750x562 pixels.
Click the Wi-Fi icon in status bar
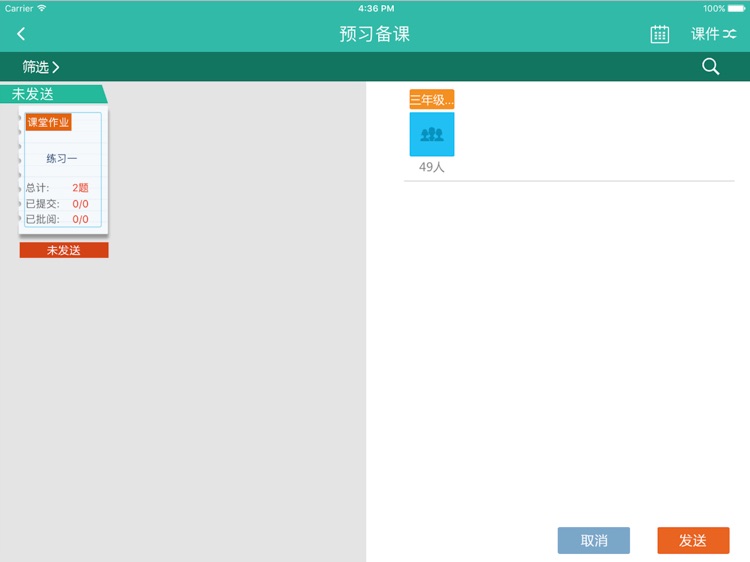pyautogui.click(x=42, y=8)
